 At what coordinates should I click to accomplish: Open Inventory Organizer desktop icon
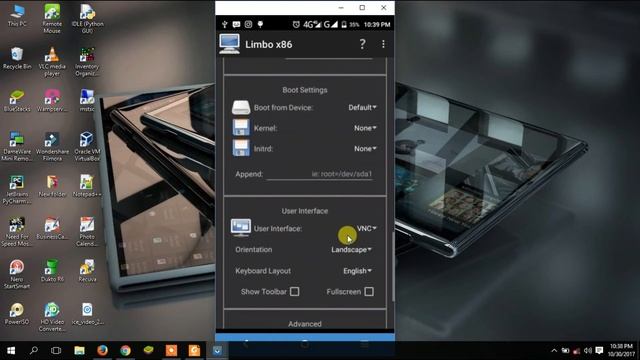tap(87, 61)
